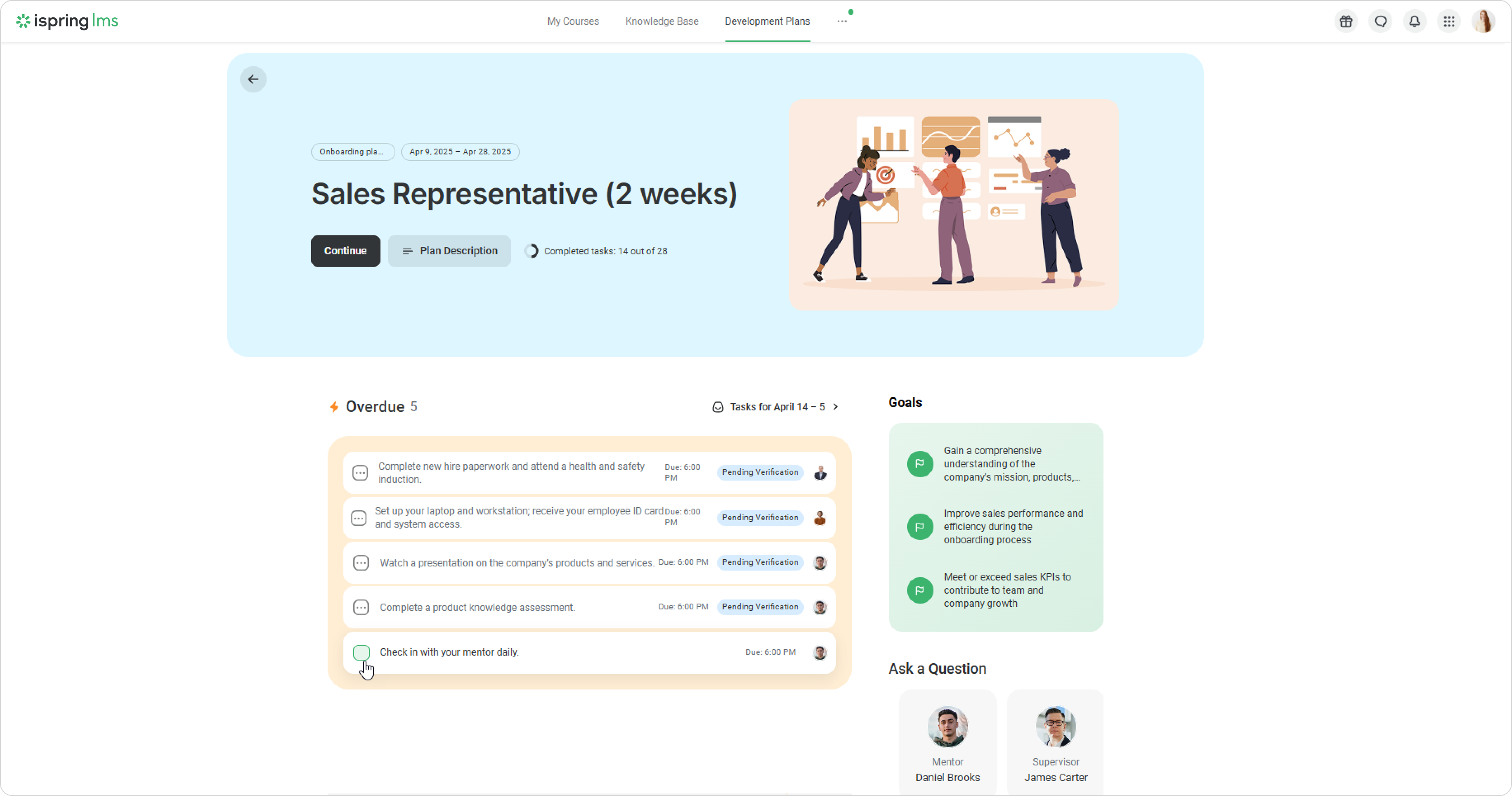Click the user profile avatar
The height and width of the screenshot is (796, 1512).
1483,22
